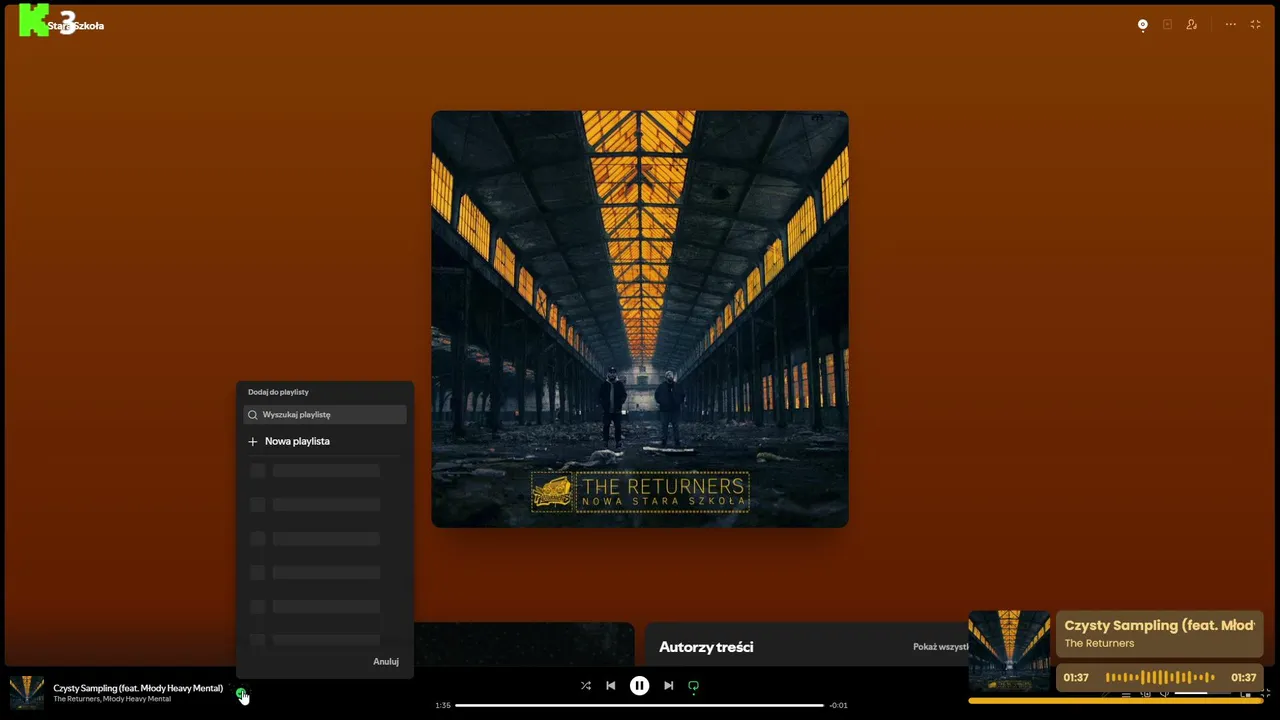
Task: Click Anuluj to cancel adding to playlist
Action: 386,662
